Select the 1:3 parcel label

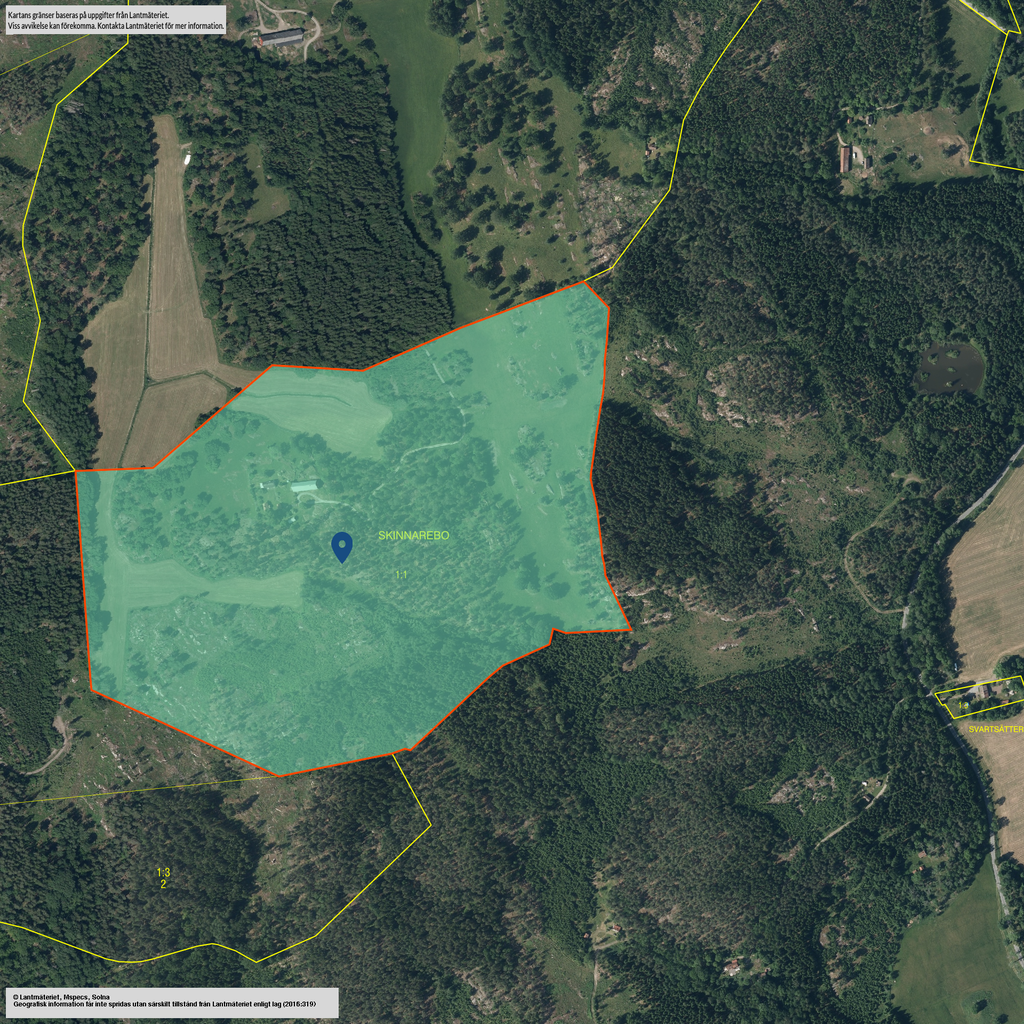click(x=163, y=872)
